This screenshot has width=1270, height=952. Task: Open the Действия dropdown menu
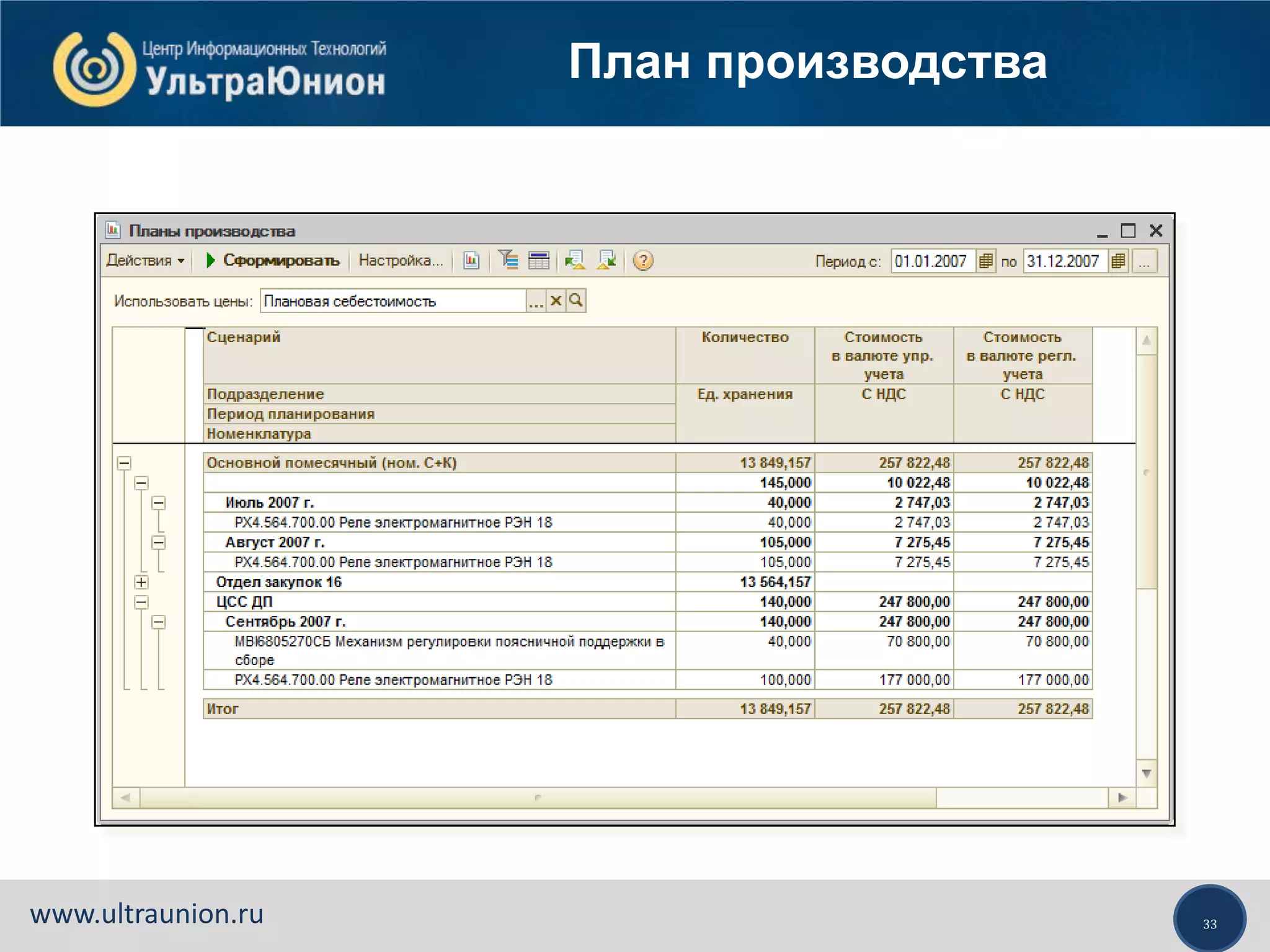(145, 260)
